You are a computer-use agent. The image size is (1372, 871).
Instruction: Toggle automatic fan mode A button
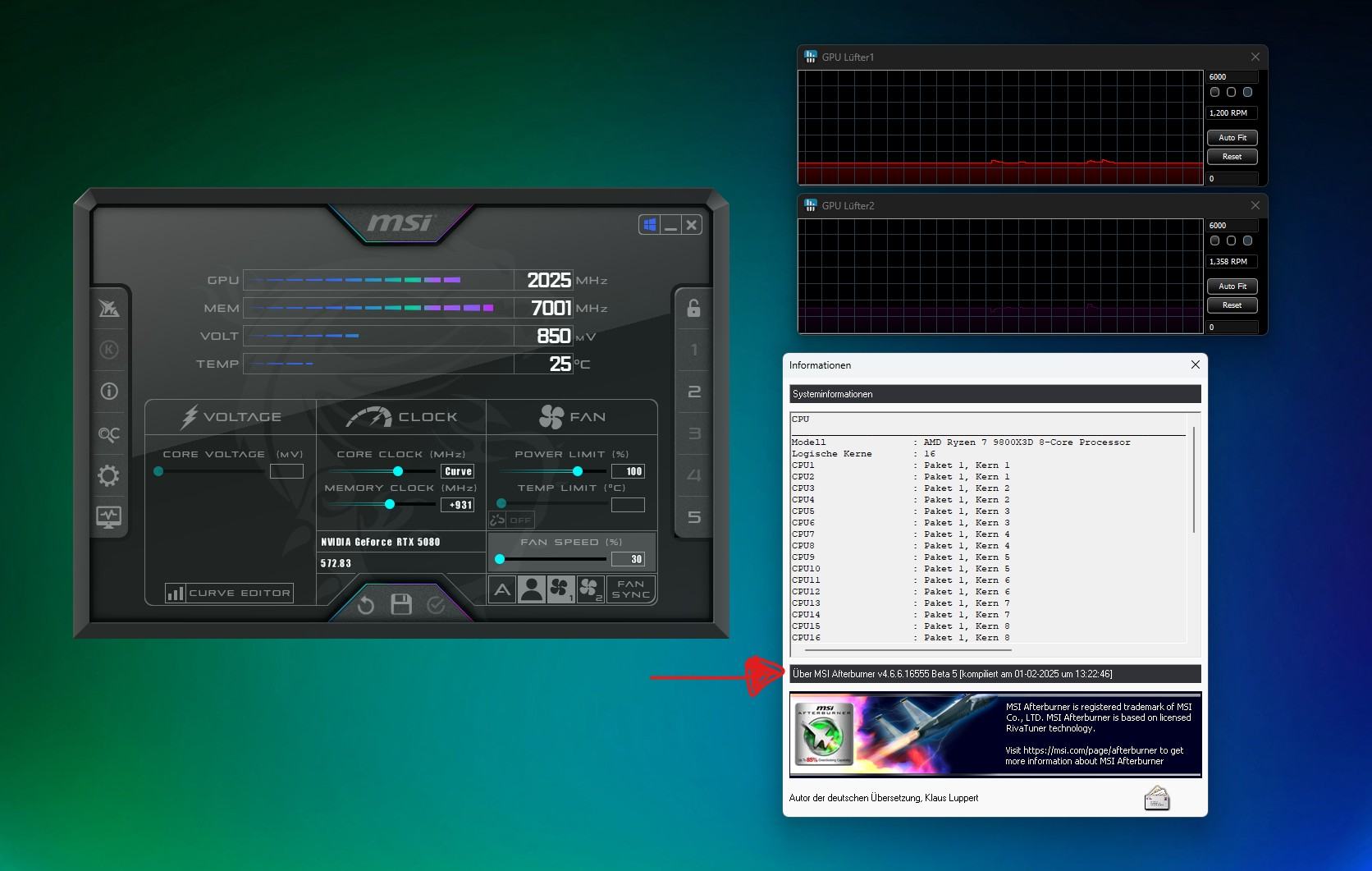[502, 589]
